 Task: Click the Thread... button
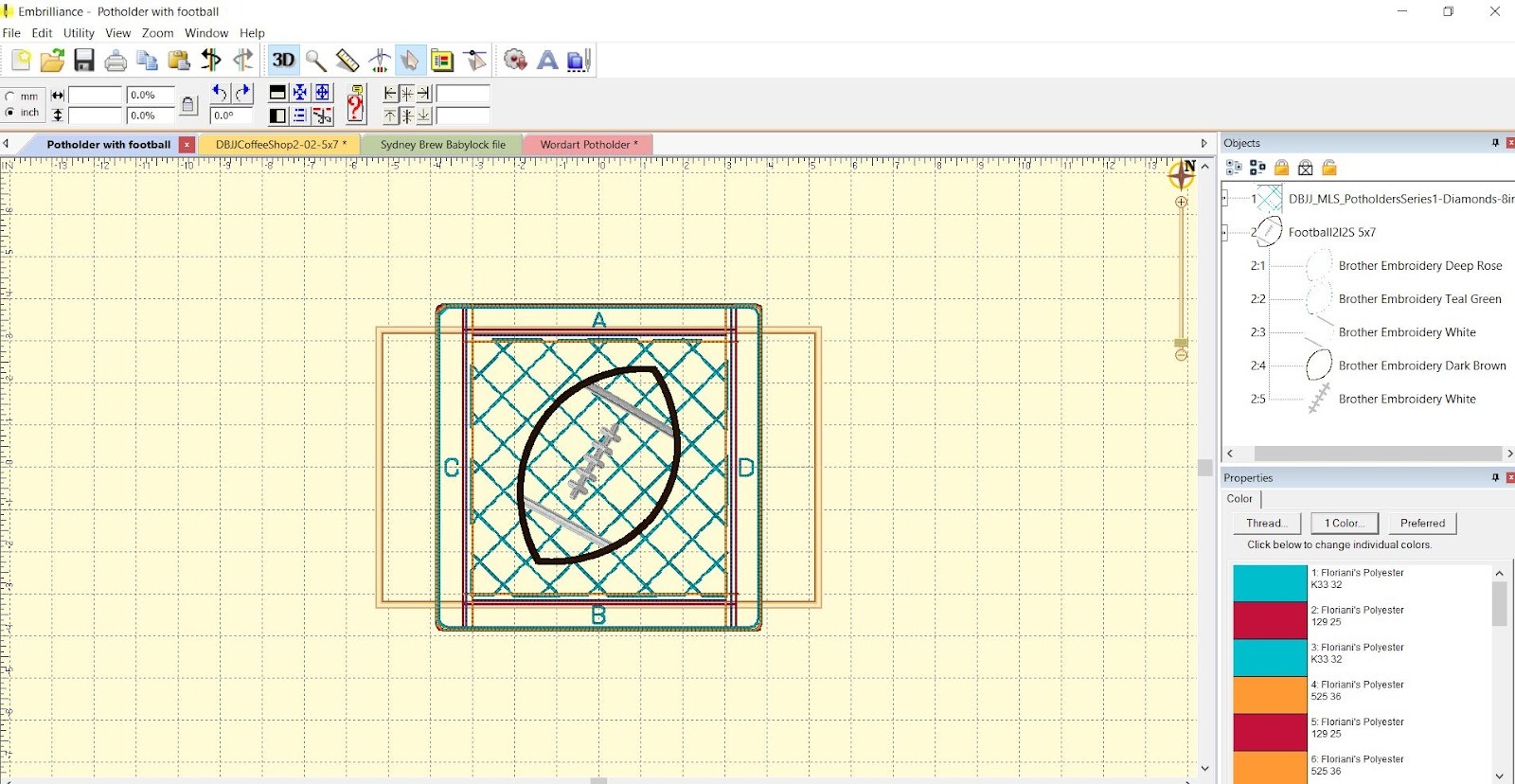click(1267, 524)
